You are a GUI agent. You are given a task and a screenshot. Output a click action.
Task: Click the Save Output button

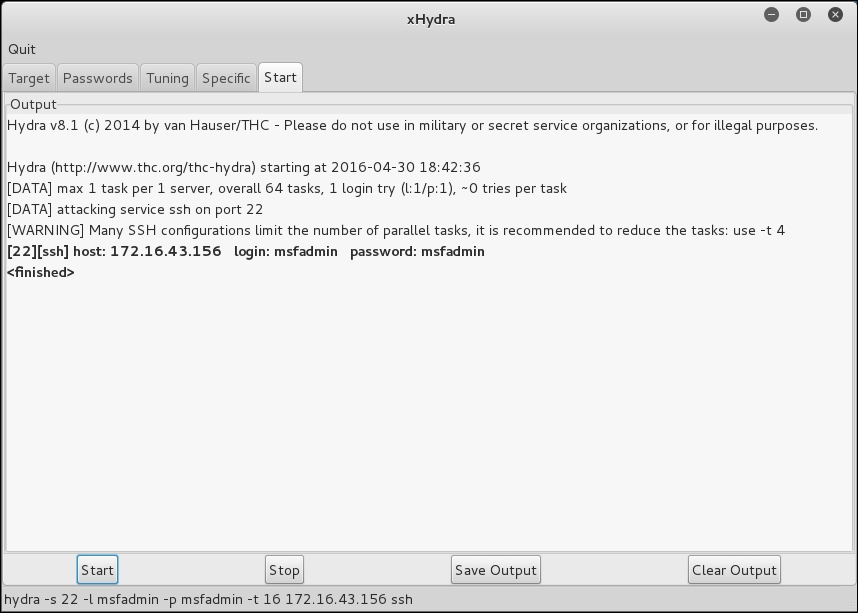496,570
